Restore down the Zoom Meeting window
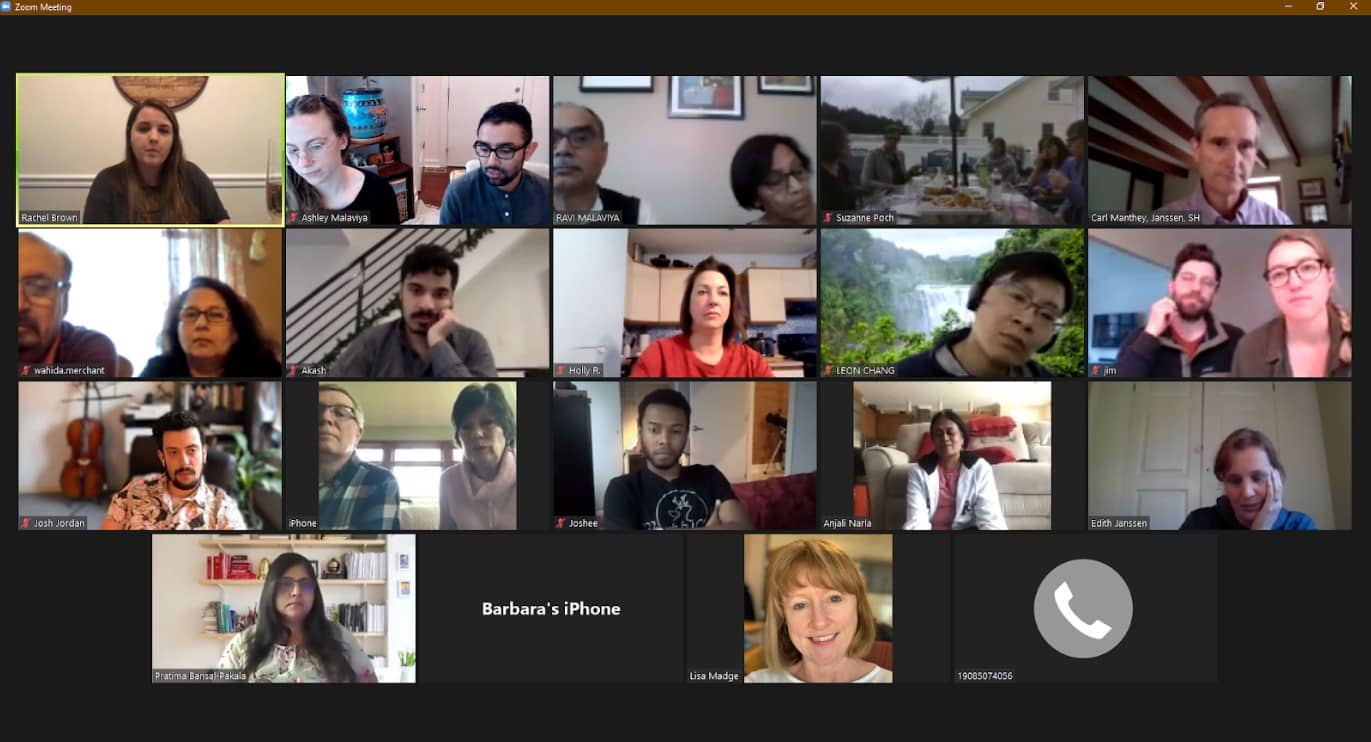Viewport: 1371px width, 742px height. pyautogui.click(x=1320, y=7)
